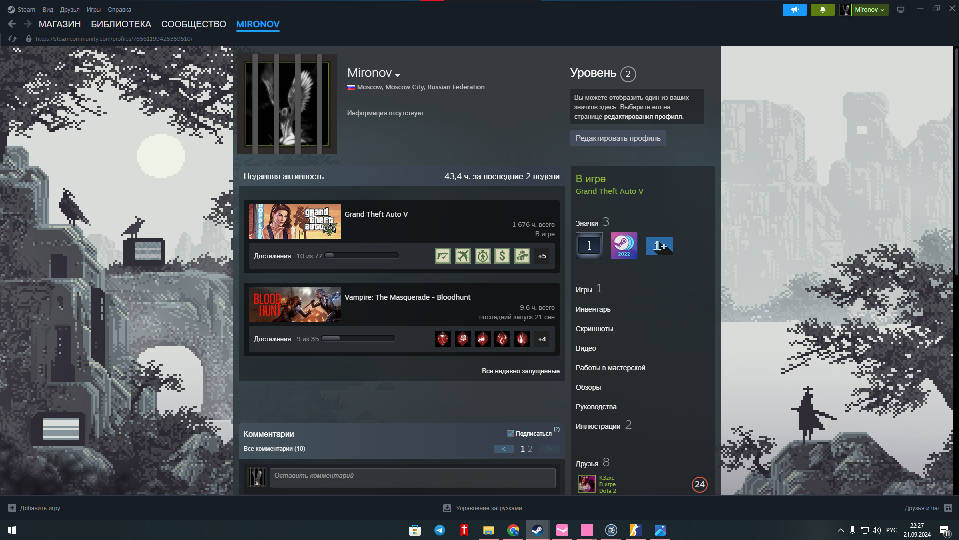Click the Edit profile button
The height and width of the screenshot is (540, 959).
click(x=618, y=138)
